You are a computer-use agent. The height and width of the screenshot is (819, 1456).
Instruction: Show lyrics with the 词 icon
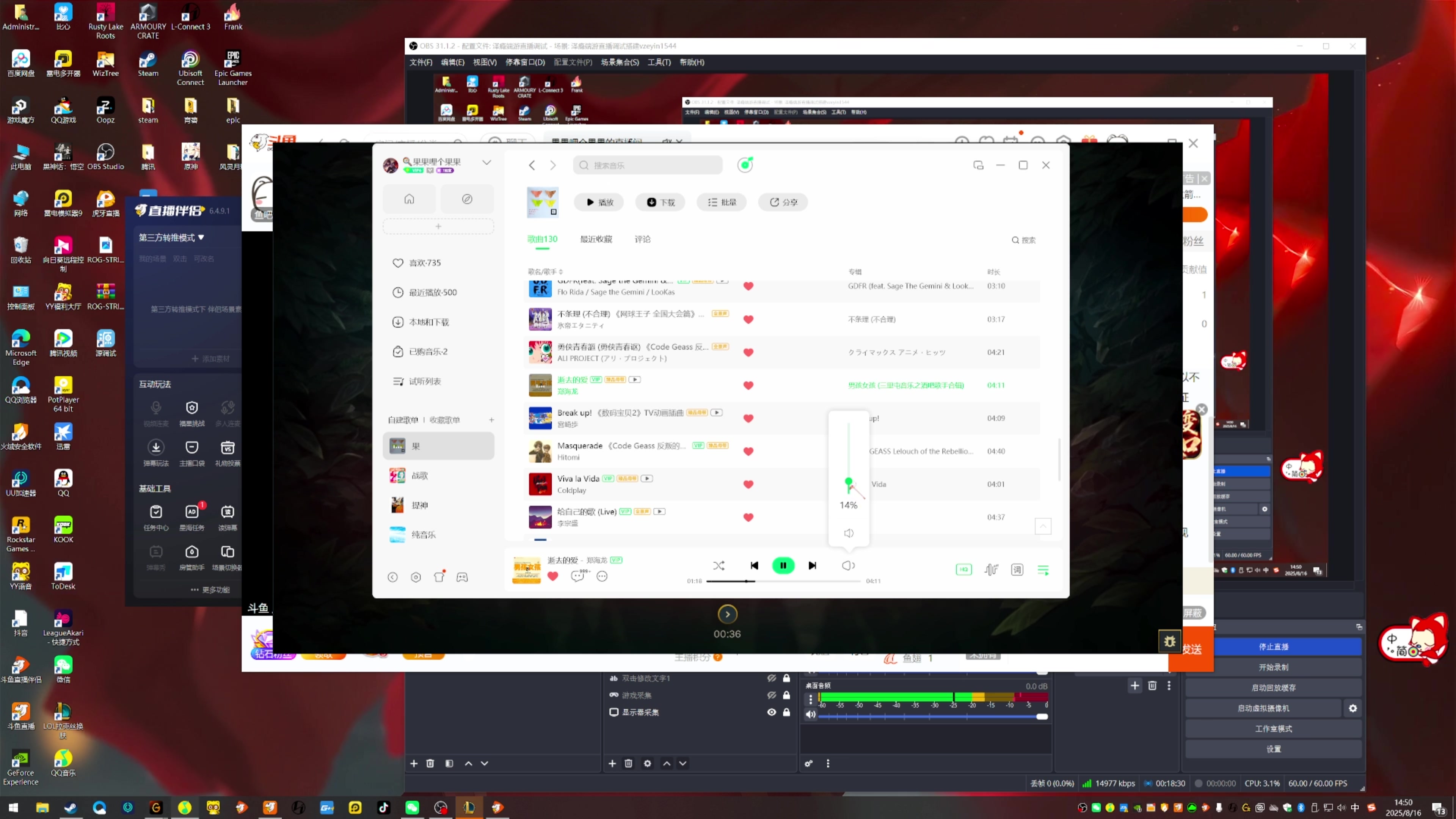pos(1017,570)
